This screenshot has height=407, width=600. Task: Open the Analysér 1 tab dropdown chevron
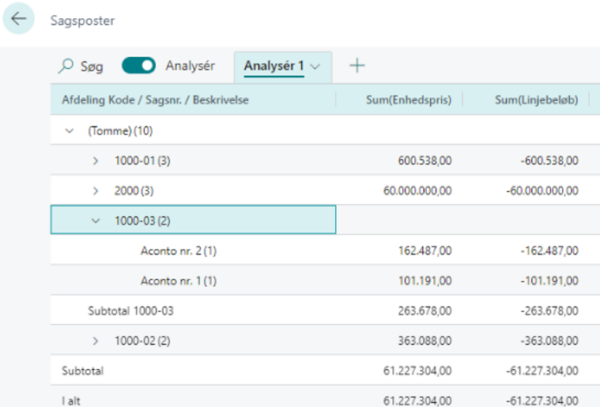tap(315, 67)
